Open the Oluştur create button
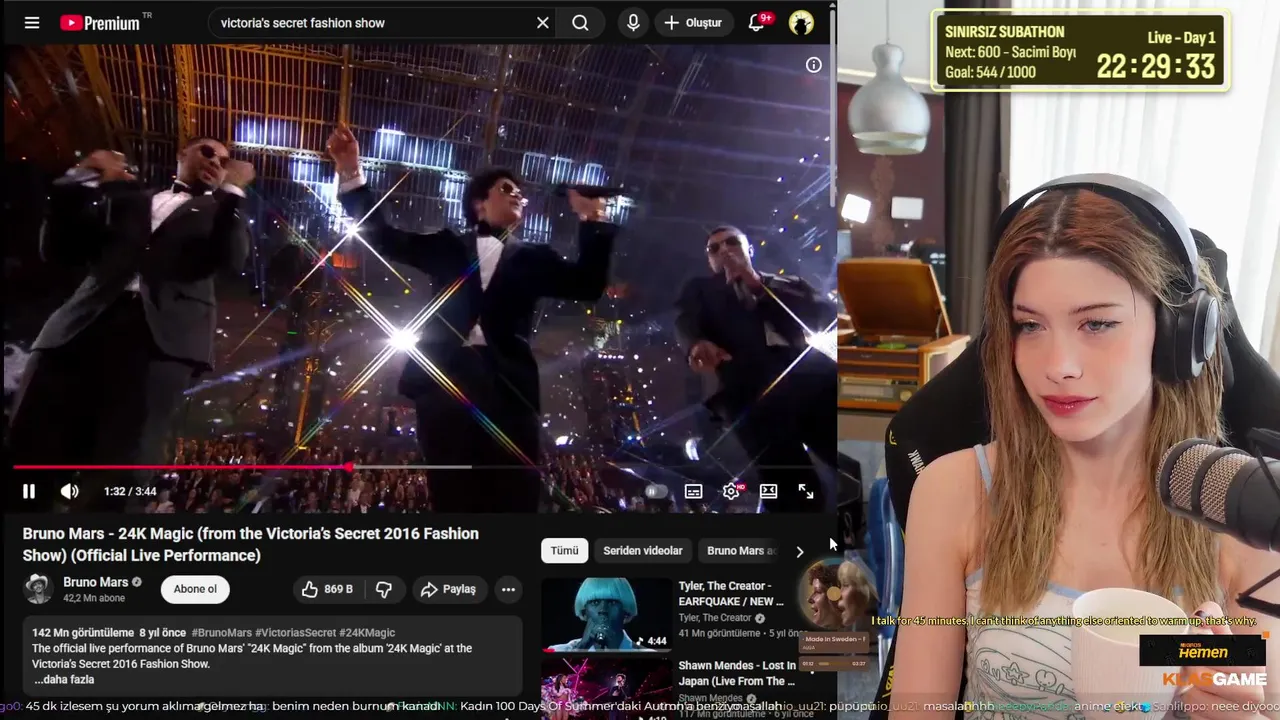 pos(693,23)
